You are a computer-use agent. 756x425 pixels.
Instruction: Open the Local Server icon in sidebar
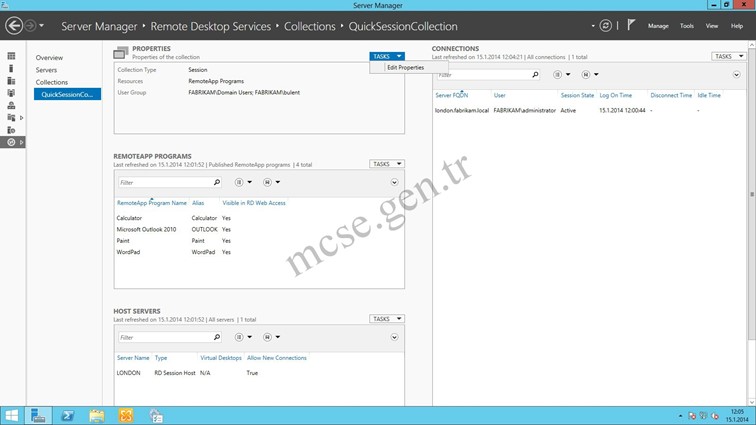pyautogui.click(x=11, y=69)
